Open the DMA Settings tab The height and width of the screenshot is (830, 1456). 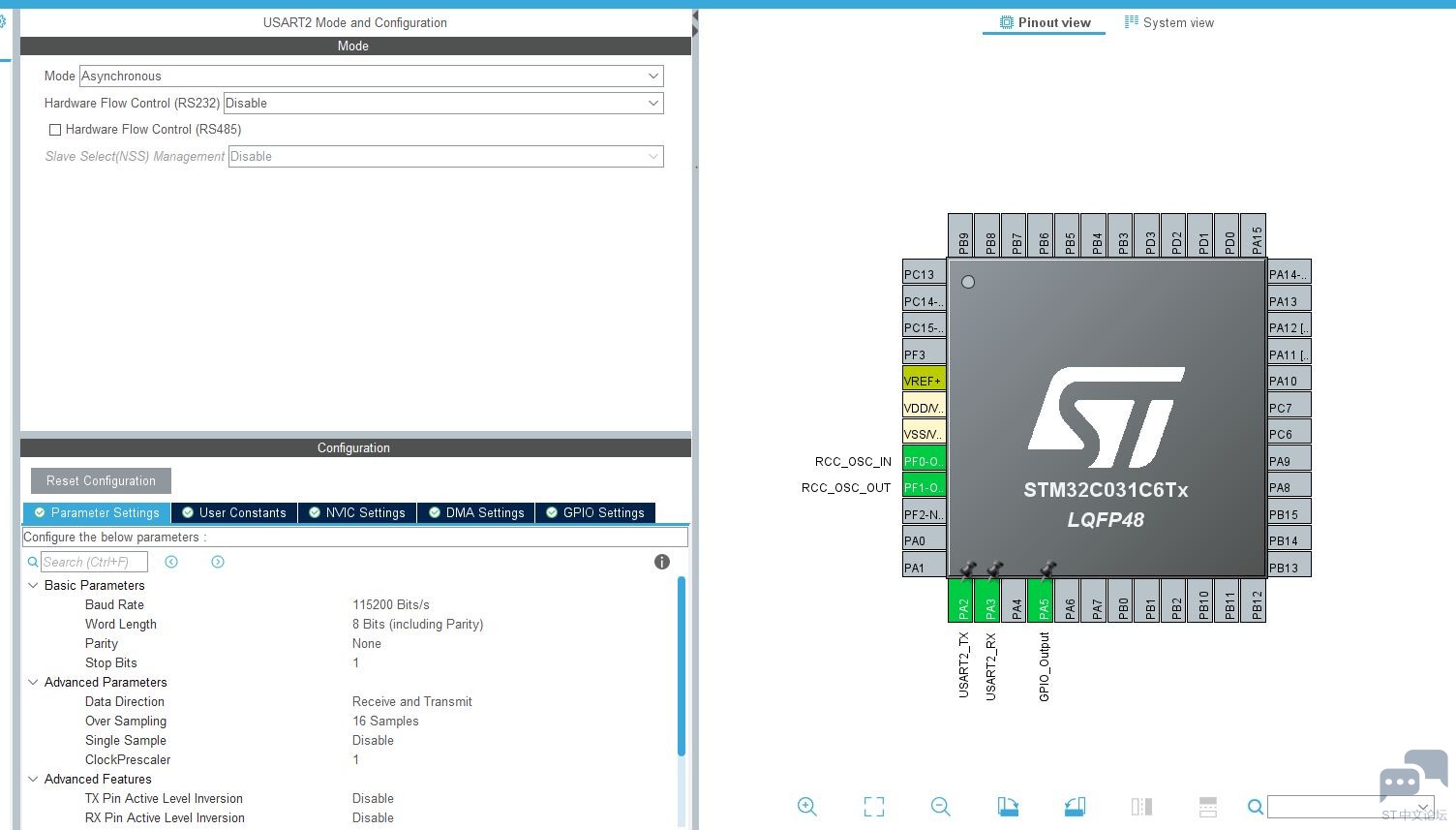coord(476,512)
